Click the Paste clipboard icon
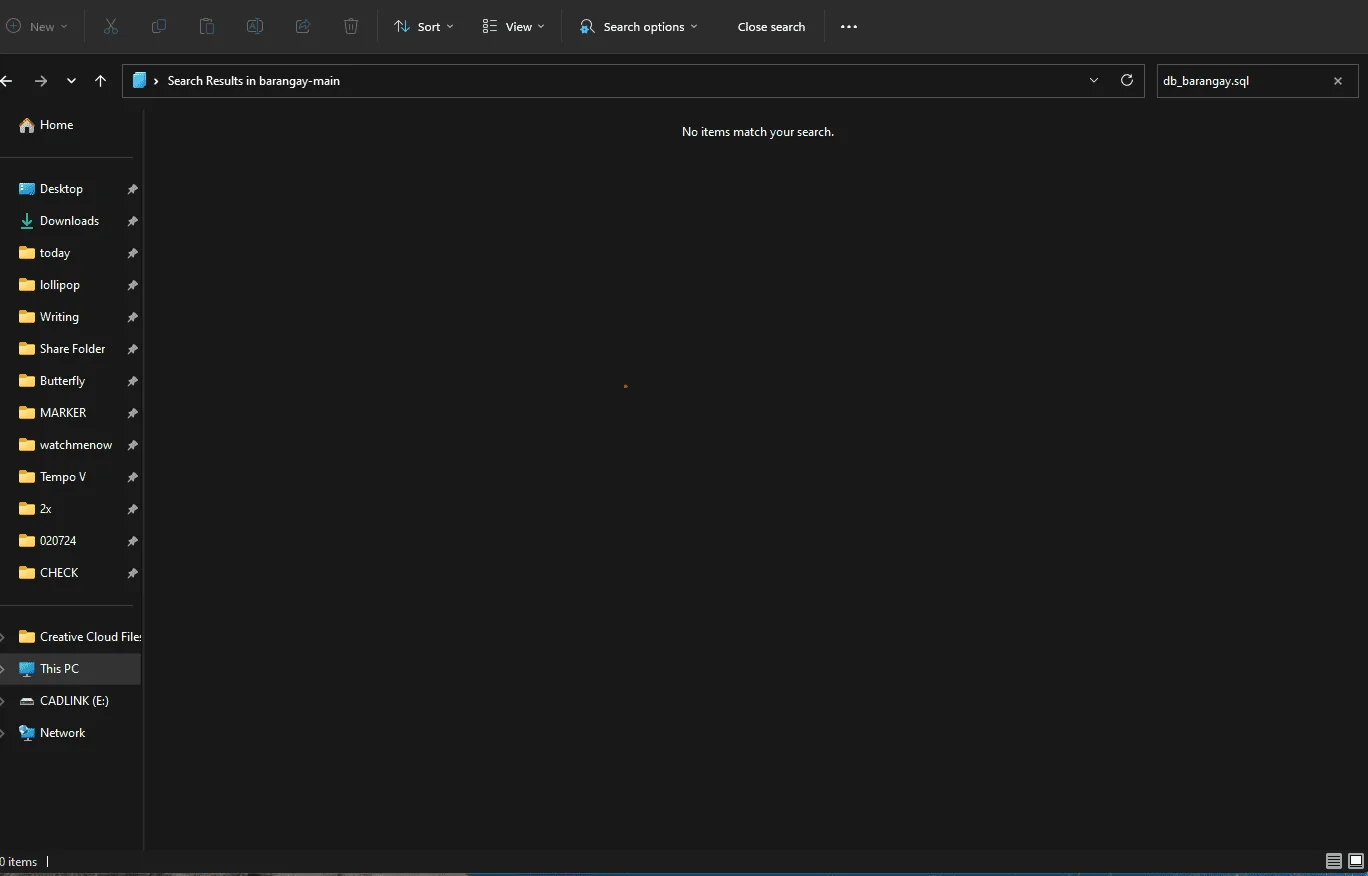The height and width of the screenshot is (876, 1368). [207, 27]
